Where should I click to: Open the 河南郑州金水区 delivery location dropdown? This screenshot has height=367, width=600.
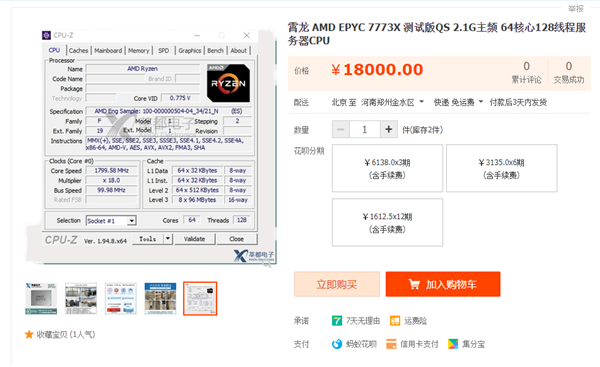393,102
